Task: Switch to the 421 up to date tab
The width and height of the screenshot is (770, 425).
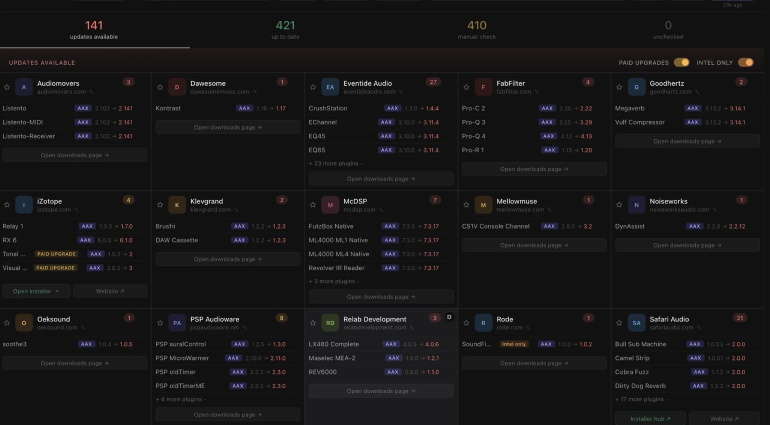Action: click(285, 29)
